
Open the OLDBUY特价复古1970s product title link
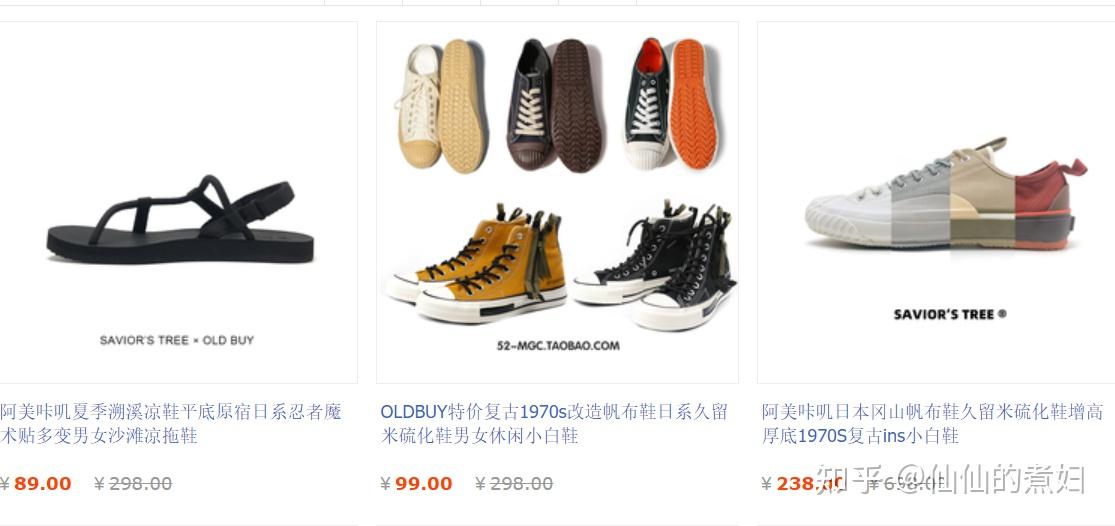click(555, 424)
